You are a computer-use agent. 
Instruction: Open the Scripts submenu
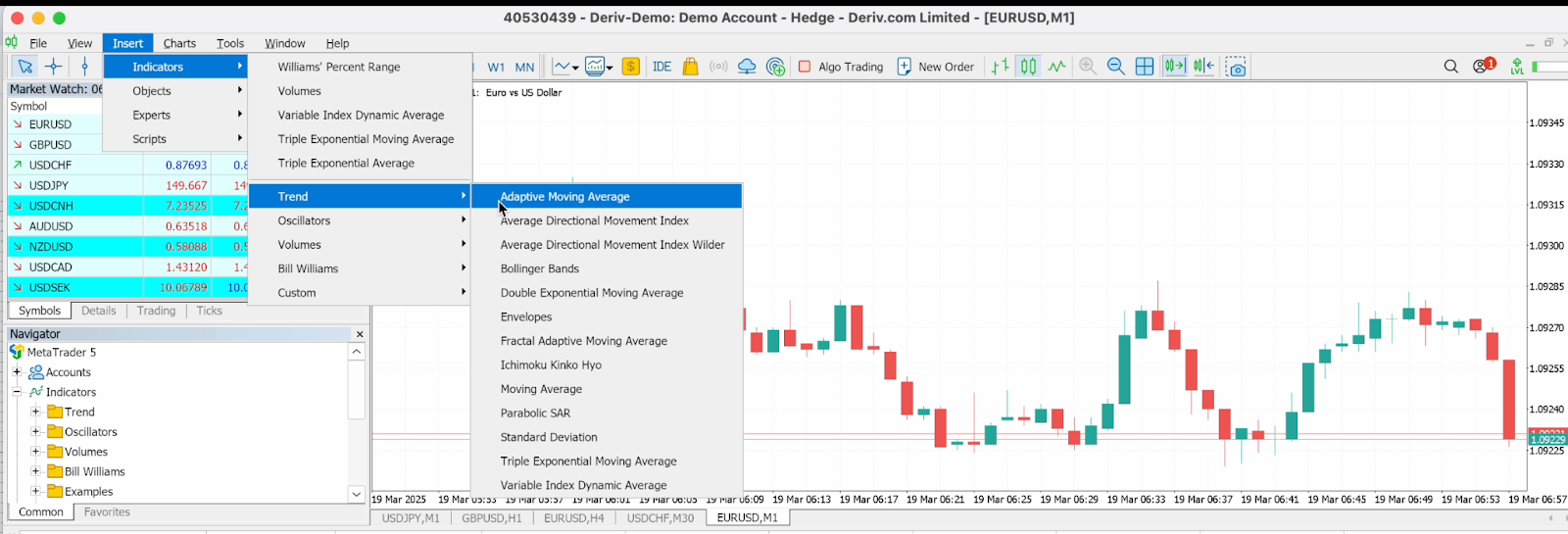(175, 139)
